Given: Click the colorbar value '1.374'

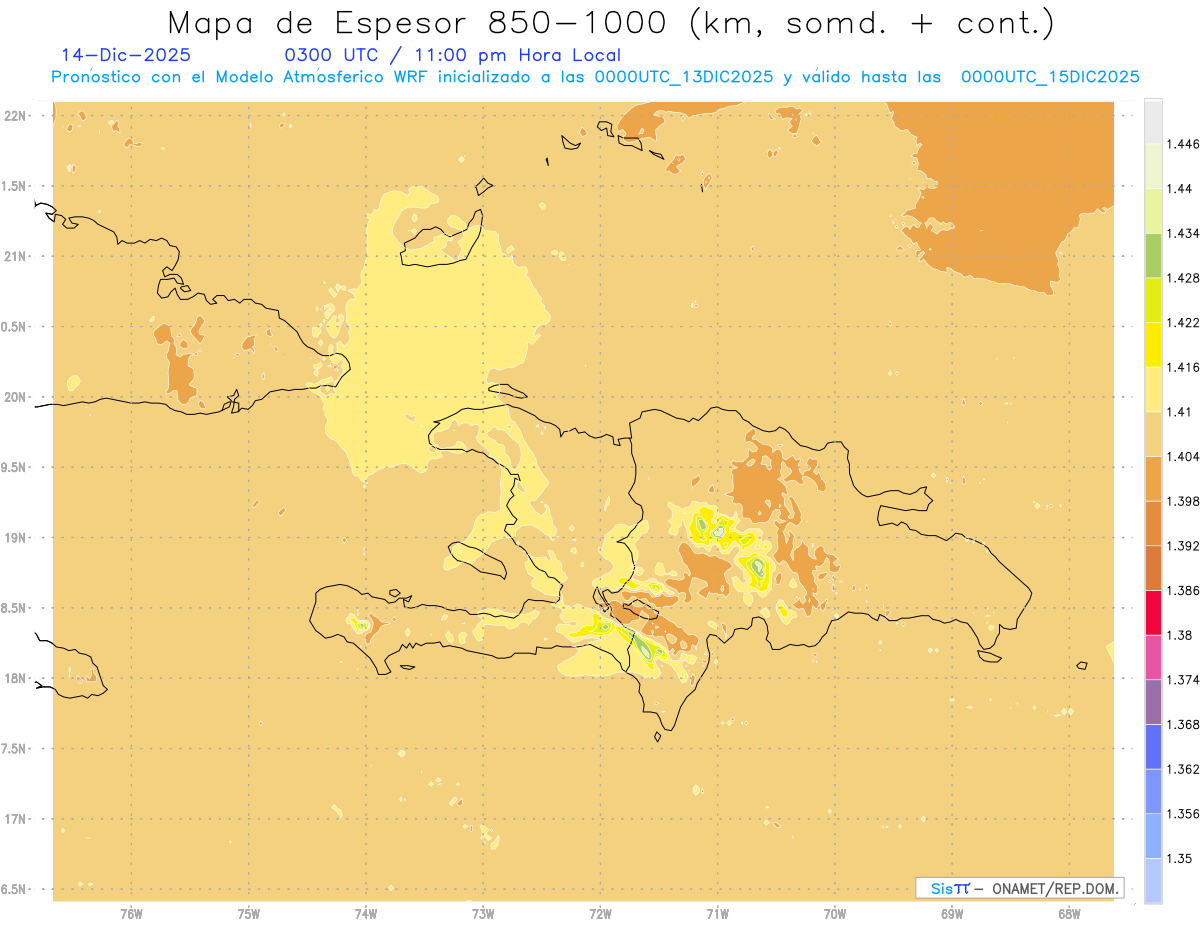Looking at the screenshot, I should [1185, 680].
